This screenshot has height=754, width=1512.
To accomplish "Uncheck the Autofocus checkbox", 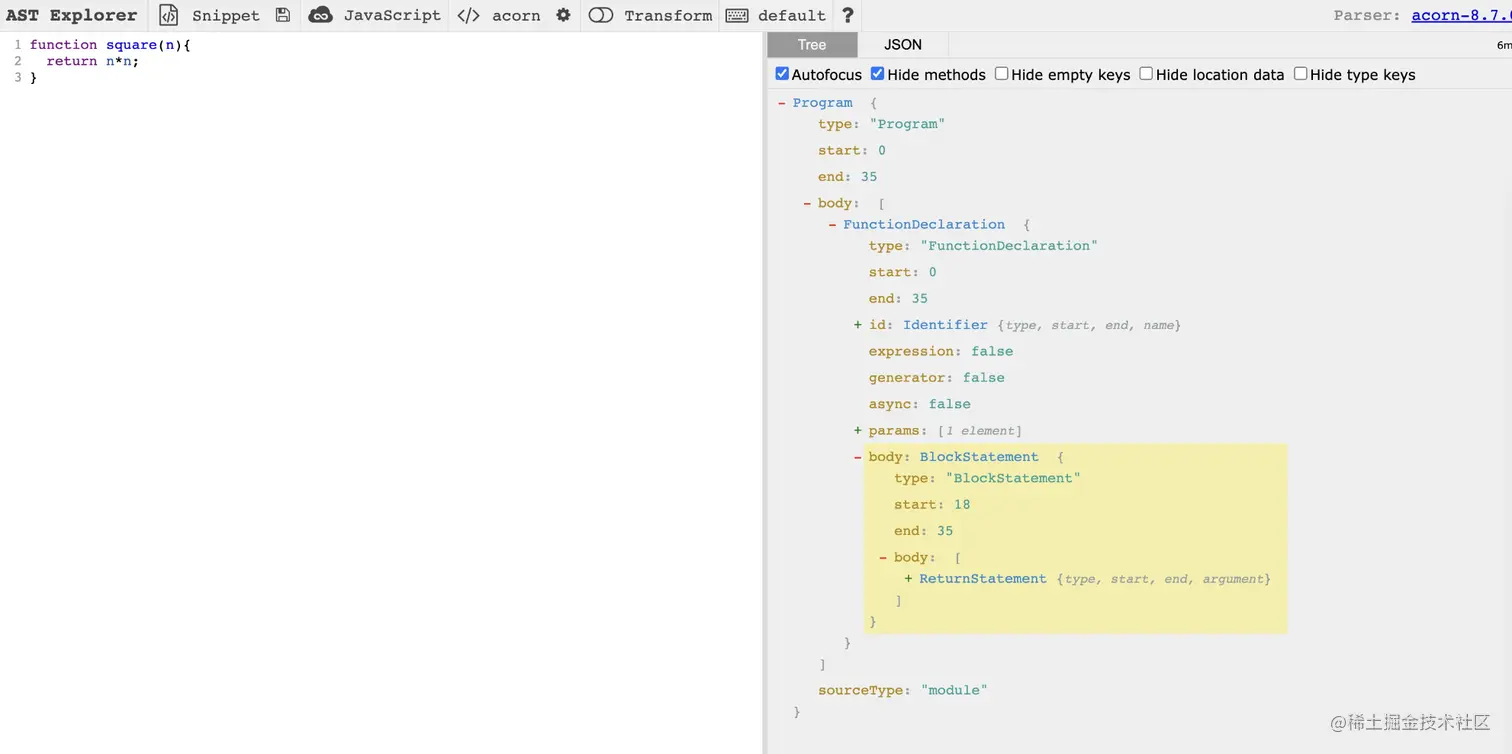I will point(782,74).
